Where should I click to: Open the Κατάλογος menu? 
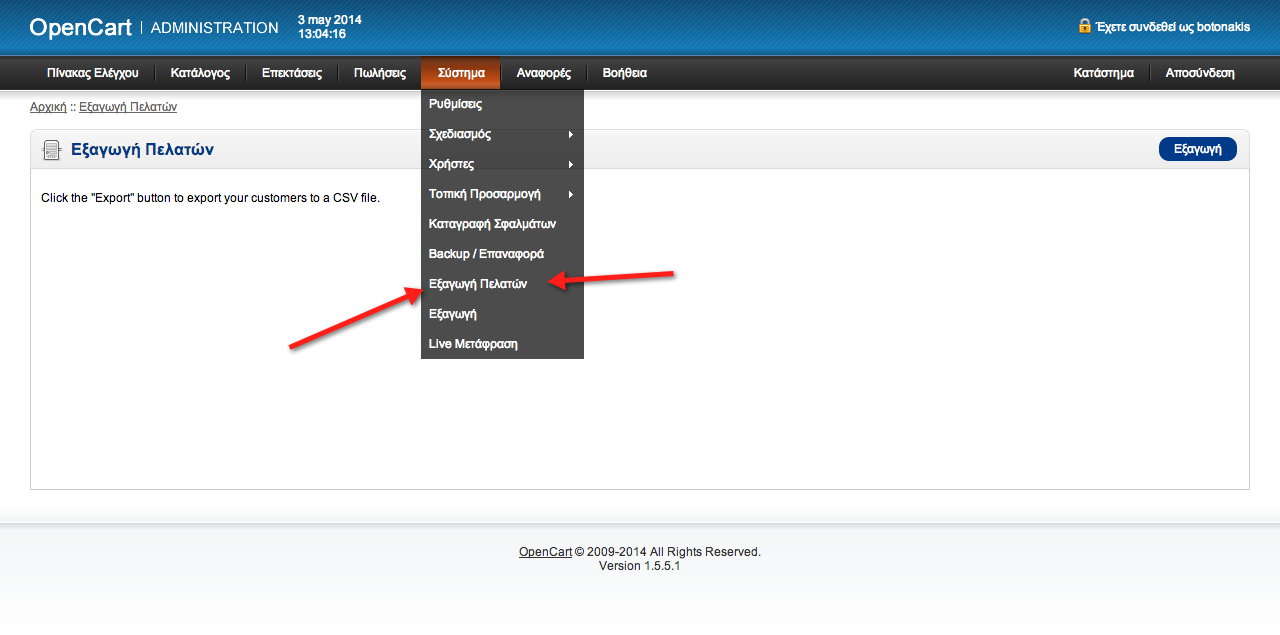click(x=200, y=73)
